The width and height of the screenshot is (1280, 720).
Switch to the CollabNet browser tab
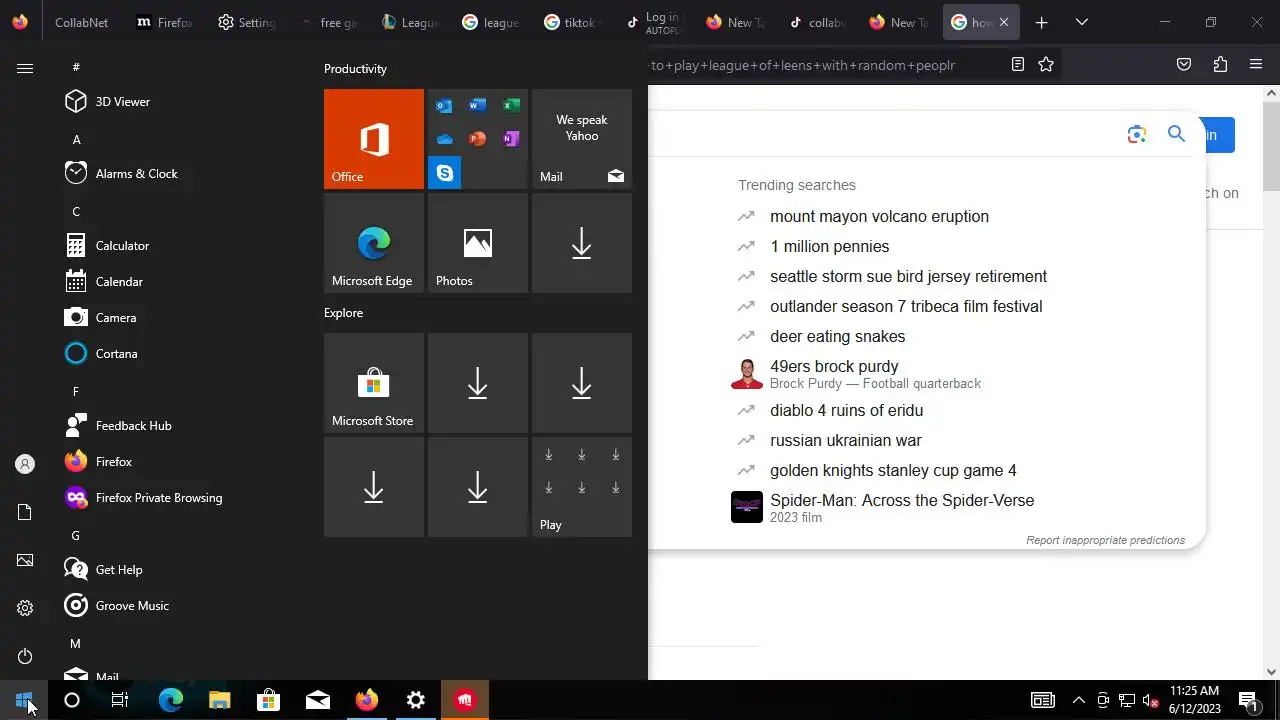[x=82, y=22]
